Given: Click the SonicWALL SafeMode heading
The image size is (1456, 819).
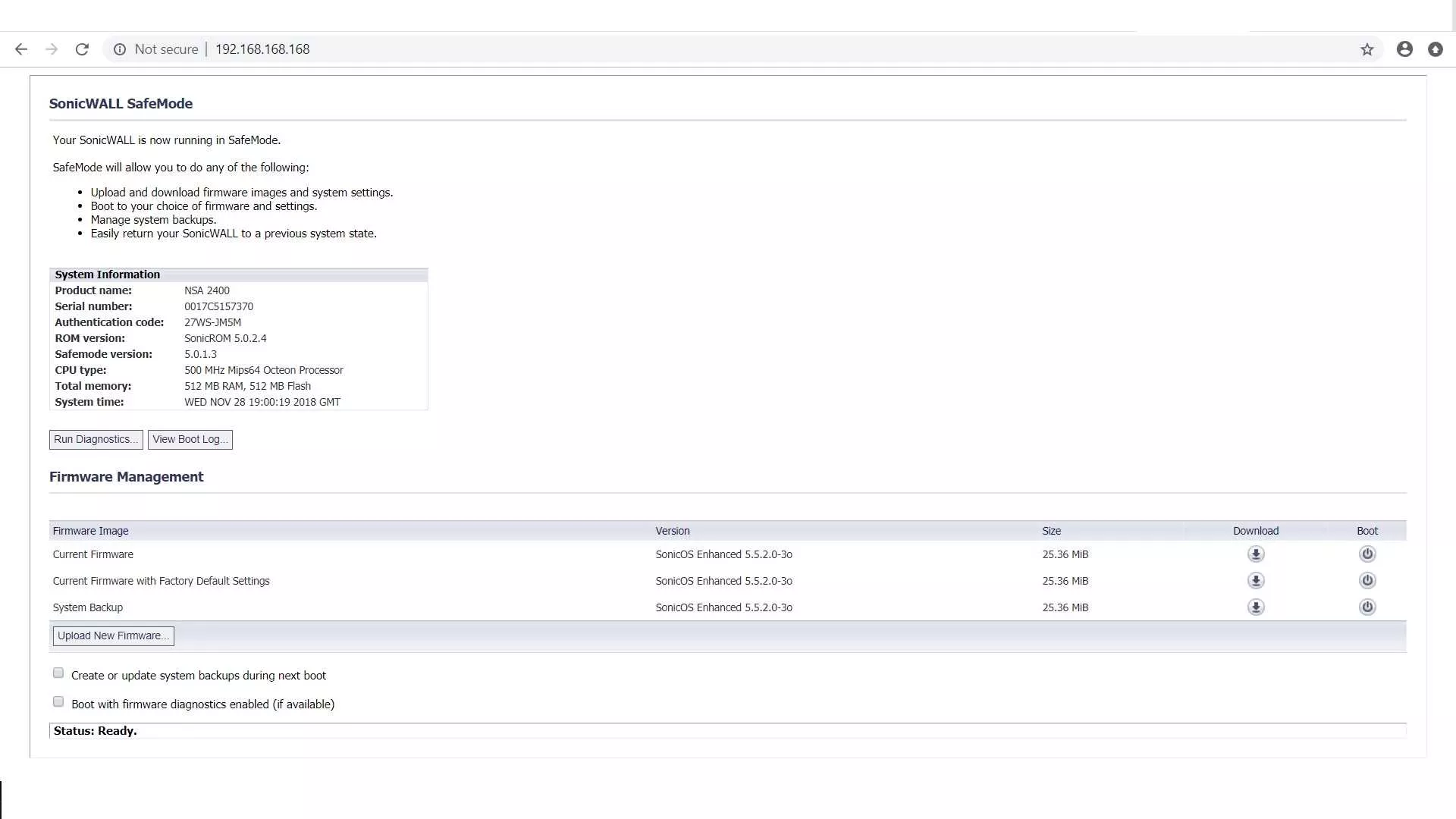Looking at the screenshot, I should point(121,104).
